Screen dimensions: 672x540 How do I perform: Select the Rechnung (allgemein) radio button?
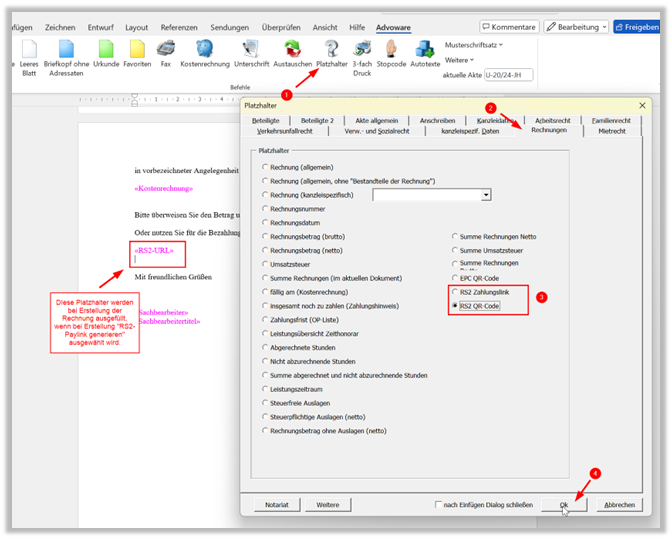click(265, 167)
